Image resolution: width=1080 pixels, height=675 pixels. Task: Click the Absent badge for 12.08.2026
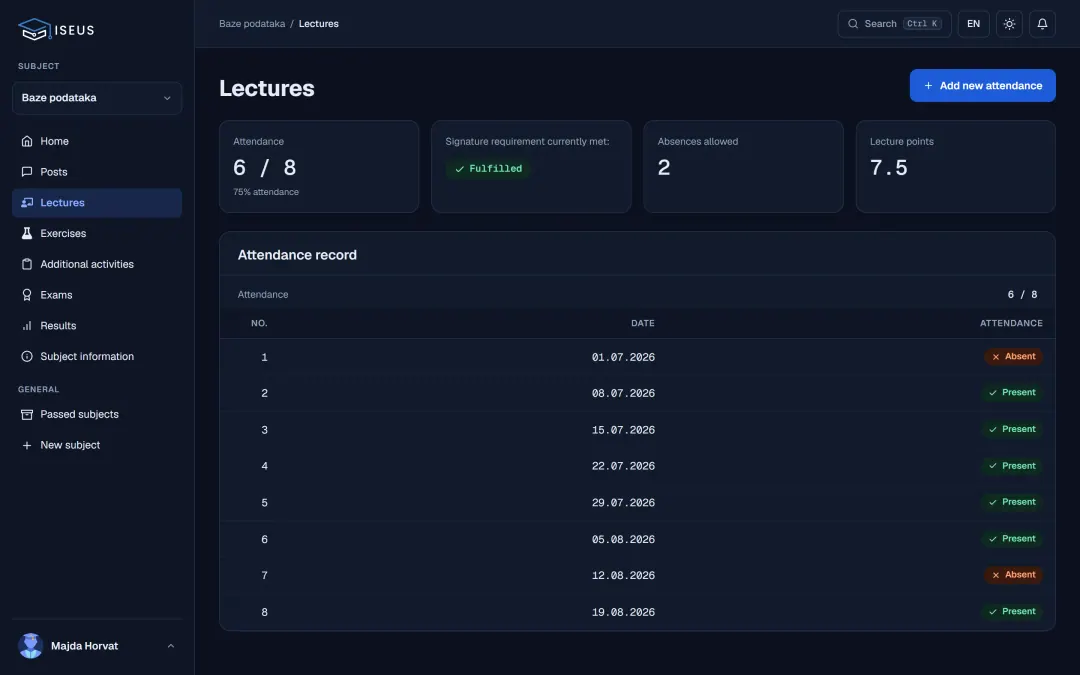[x=1013, y=575]
